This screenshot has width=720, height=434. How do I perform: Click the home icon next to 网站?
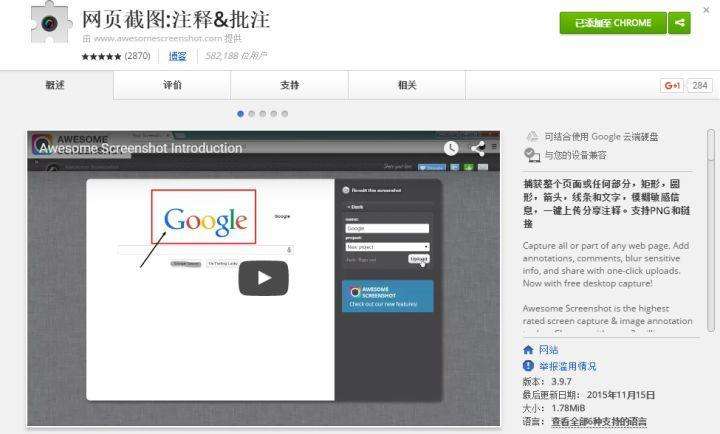pos(529,350)
